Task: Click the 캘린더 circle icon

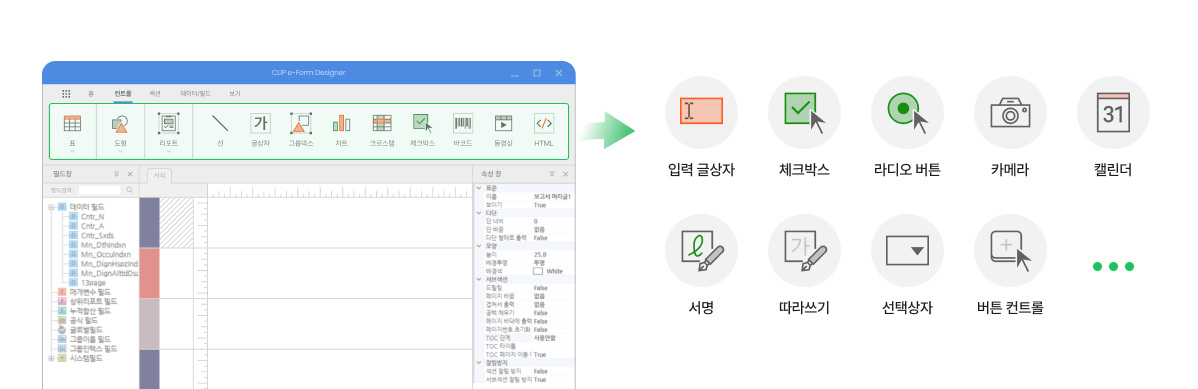Action: pyautogui.click(x=1113, y=112)
